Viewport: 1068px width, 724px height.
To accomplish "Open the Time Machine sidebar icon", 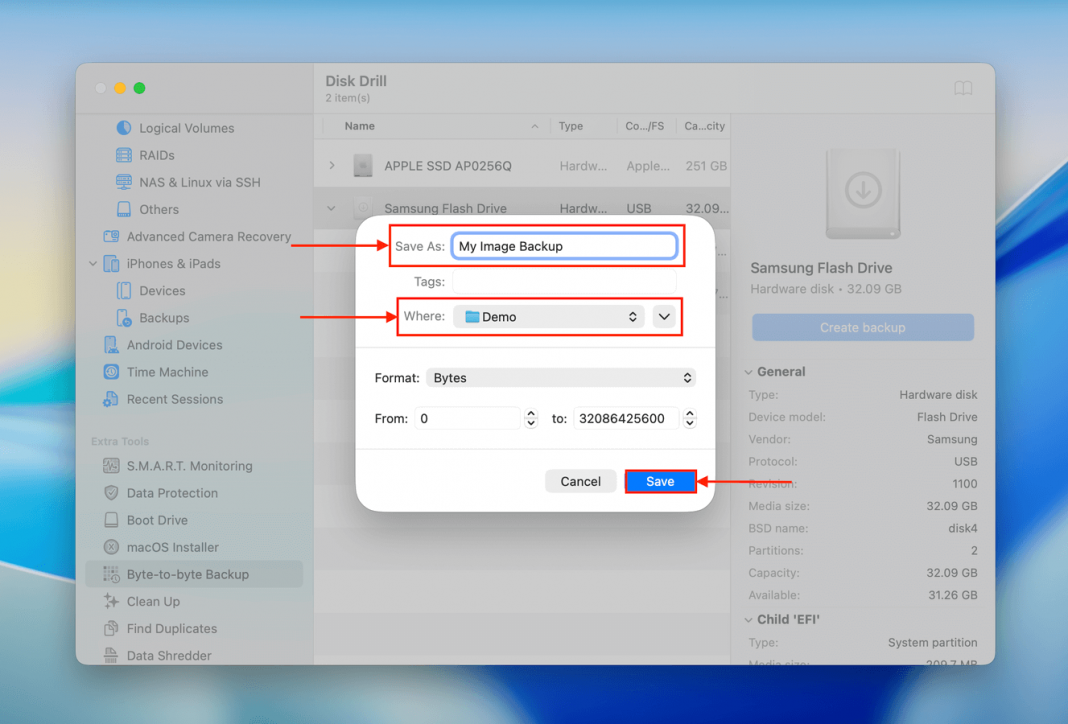I will 111,372.
